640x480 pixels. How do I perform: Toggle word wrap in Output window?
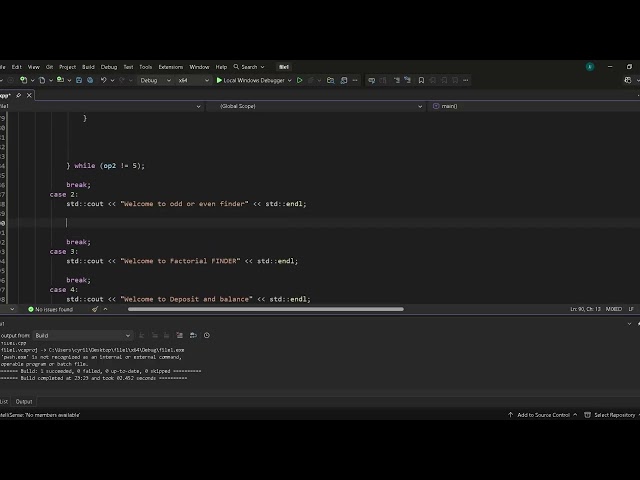(193, 336)
